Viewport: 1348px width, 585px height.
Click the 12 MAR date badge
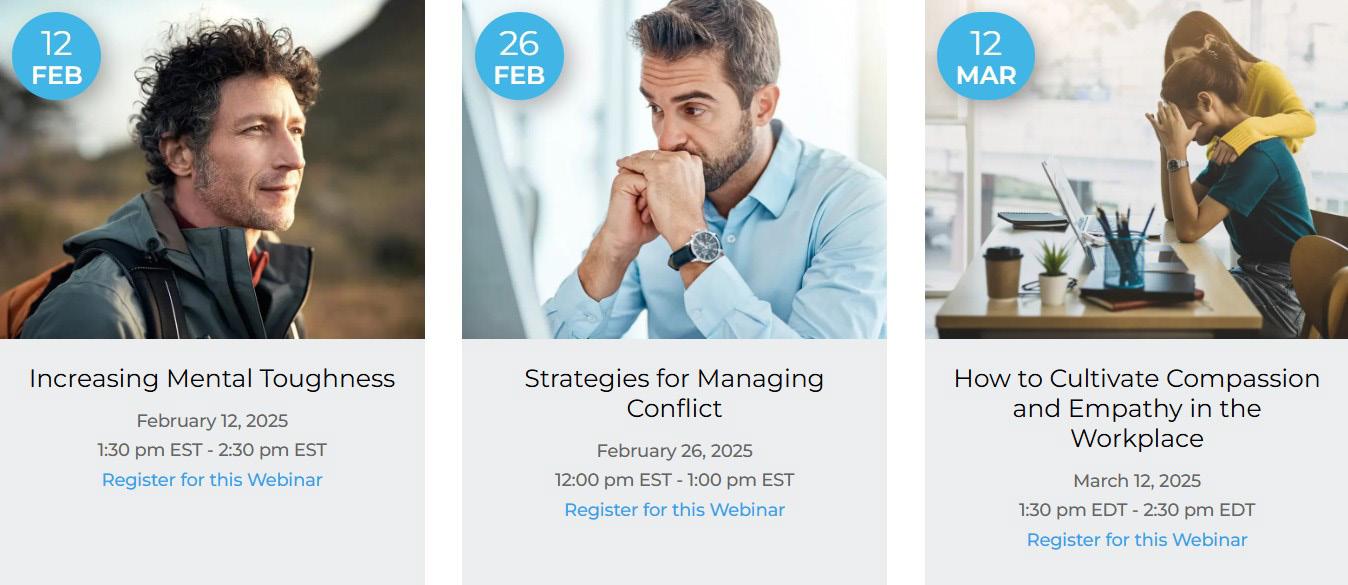985,56
